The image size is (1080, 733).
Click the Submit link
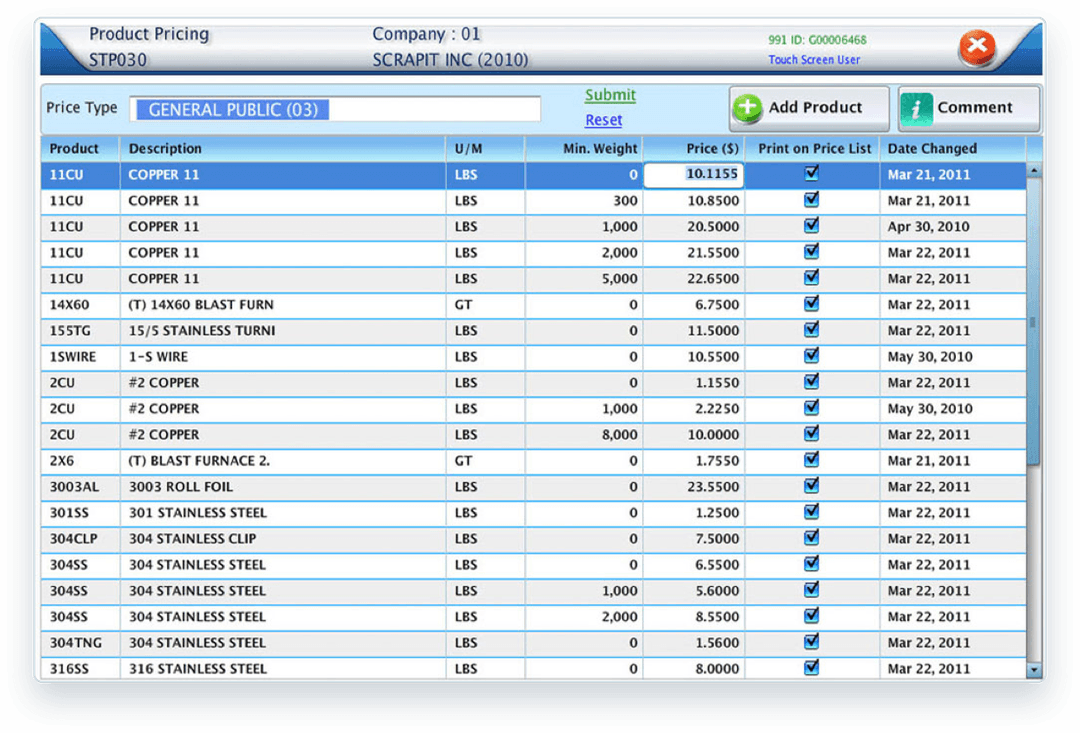click(x=610, y=95)
